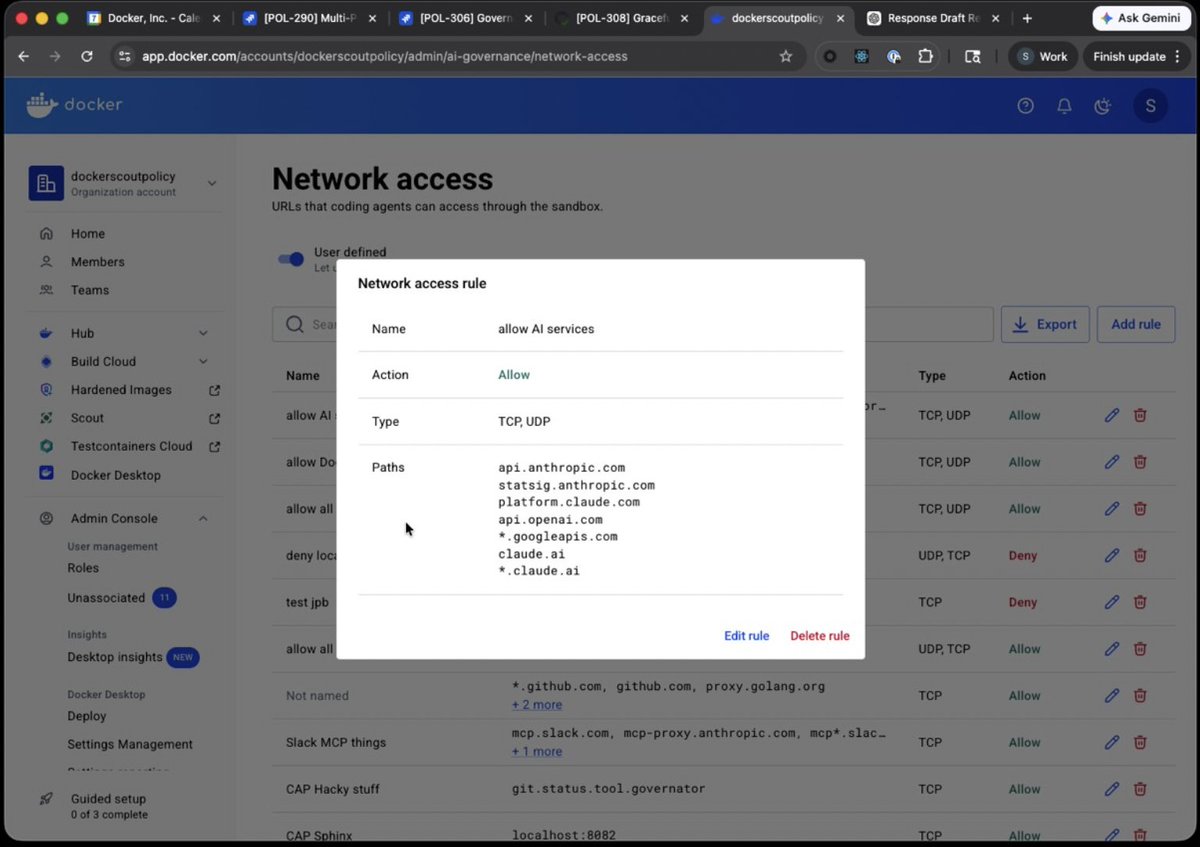Click the Build Cloud icon
Screen dimensions: 1200x847
(x=46, y=361)
